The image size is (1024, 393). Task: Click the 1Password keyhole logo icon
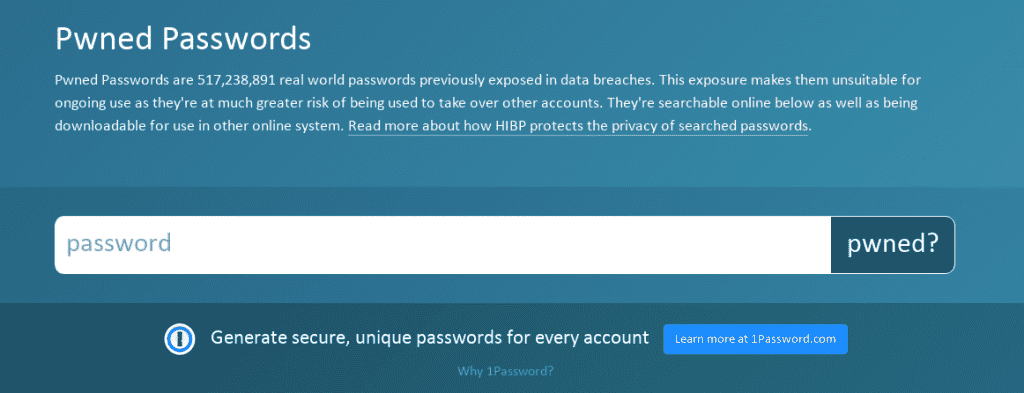[180, 339]
